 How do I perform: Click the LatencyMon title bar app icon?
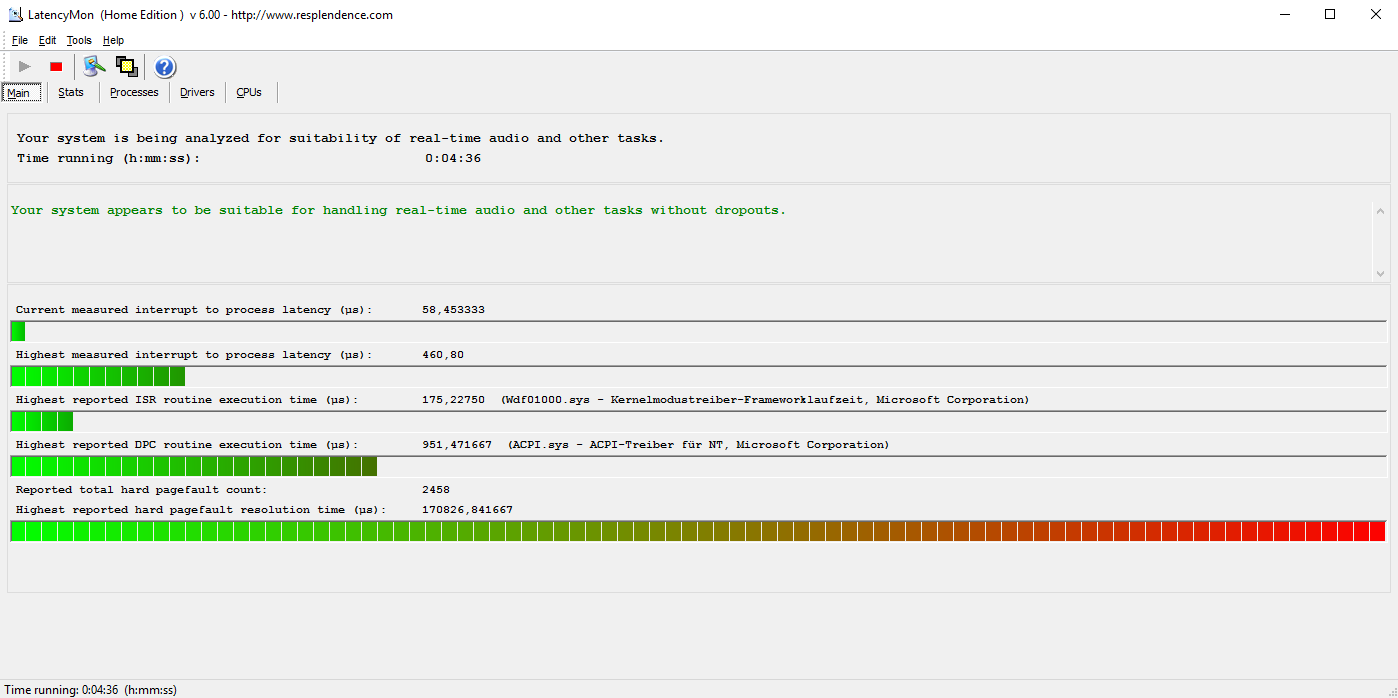pos(15,15)
